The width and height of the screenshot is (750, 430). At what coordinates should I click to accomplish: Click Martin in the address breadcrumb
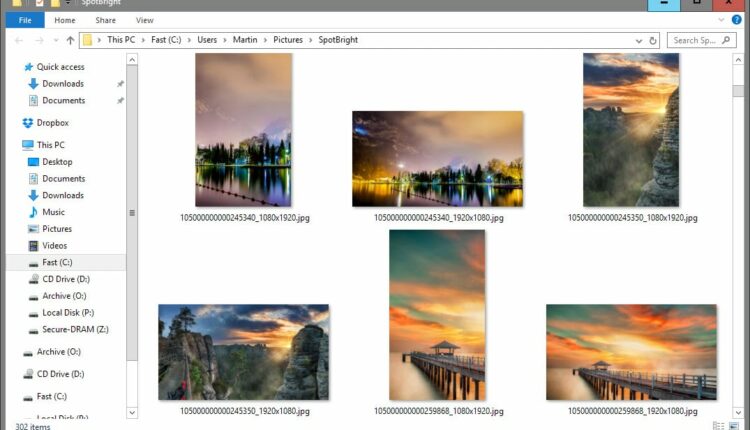point(245,40)
